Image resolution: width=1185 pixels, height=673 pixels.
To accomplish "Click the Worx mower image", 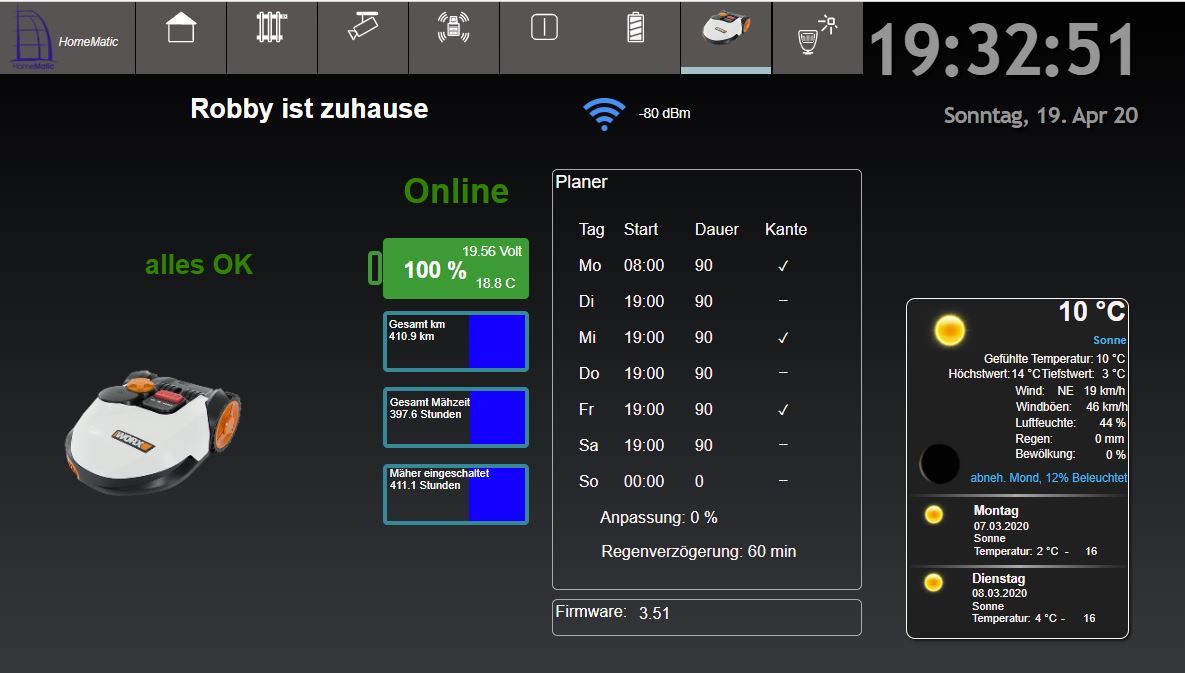I will [x=153, y=432].
